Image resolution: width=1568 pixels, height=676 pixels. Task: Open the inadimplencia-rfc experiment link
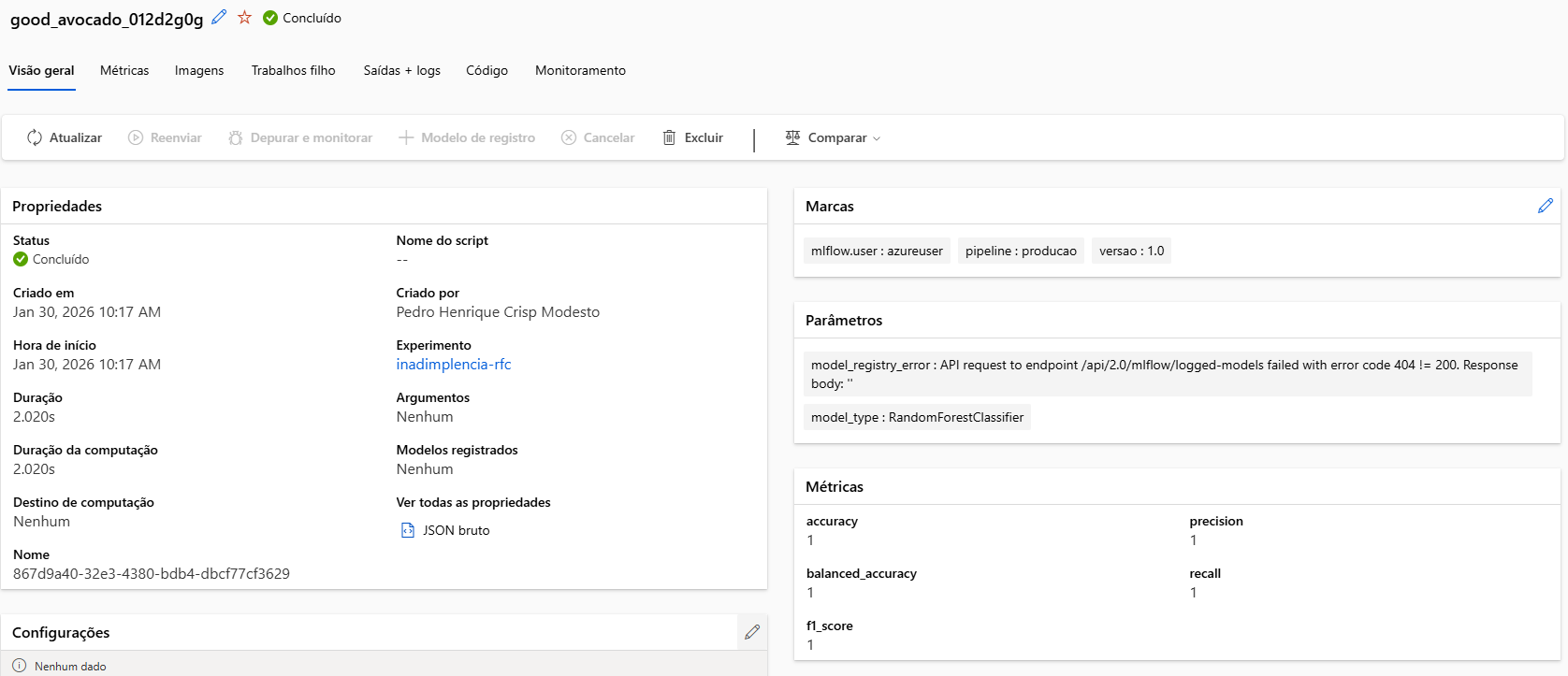point(454,365)
